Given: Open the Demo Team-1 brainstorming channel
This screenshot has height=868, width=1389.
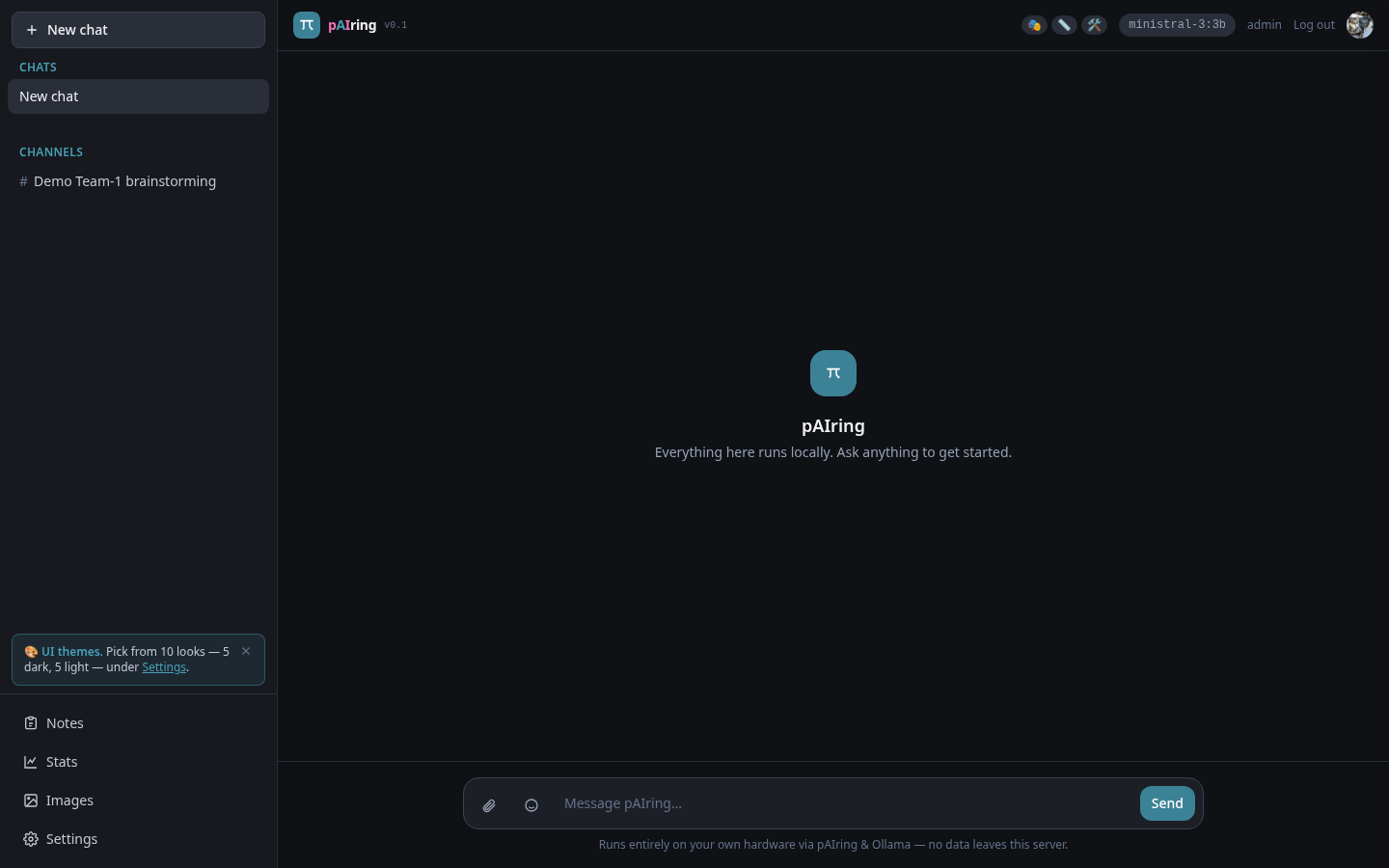Looking at the screenshot, I should (x=138, y=181).
